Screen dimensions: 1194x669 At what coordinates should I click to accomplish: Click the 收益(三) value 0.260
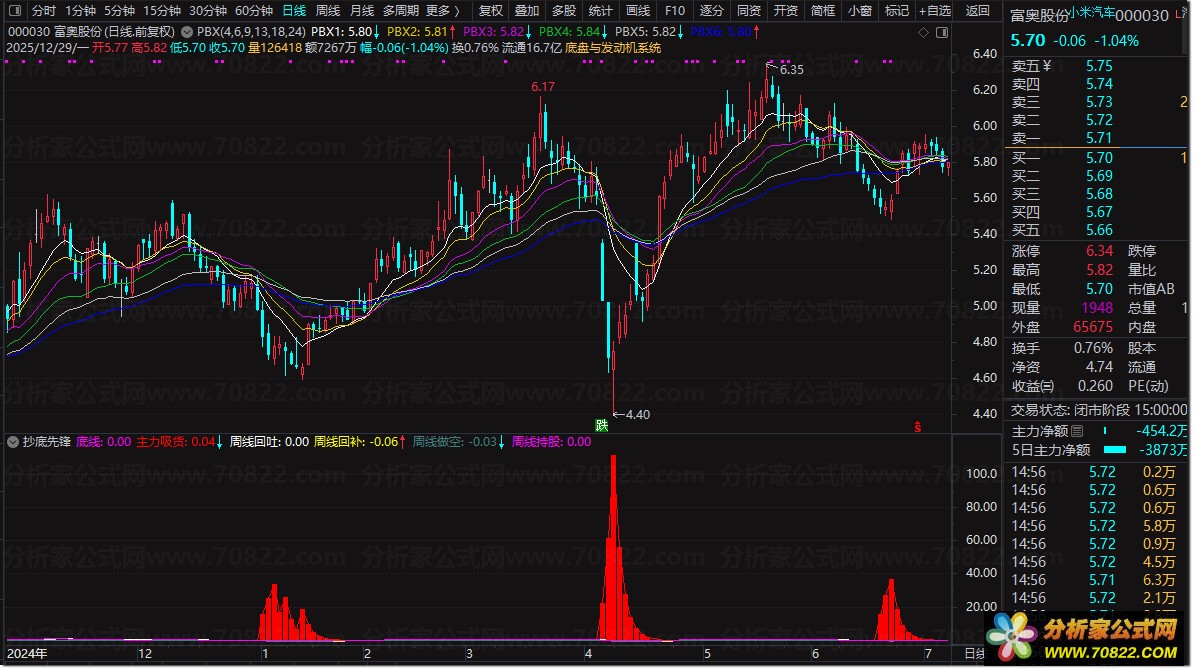click(x=1095, y=386)
